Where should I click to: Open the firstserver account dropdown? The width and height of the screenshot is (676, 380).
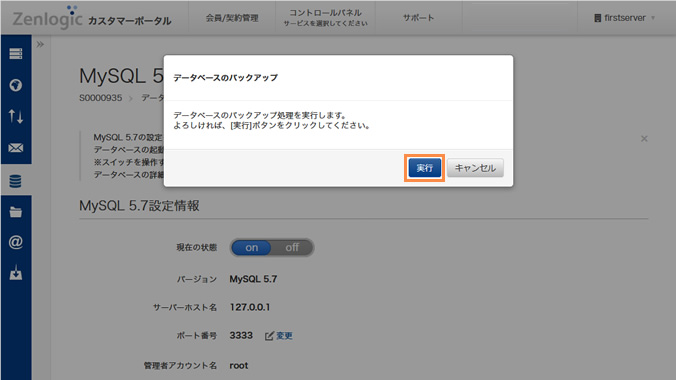pyautogui.click(x=625, y=18)
